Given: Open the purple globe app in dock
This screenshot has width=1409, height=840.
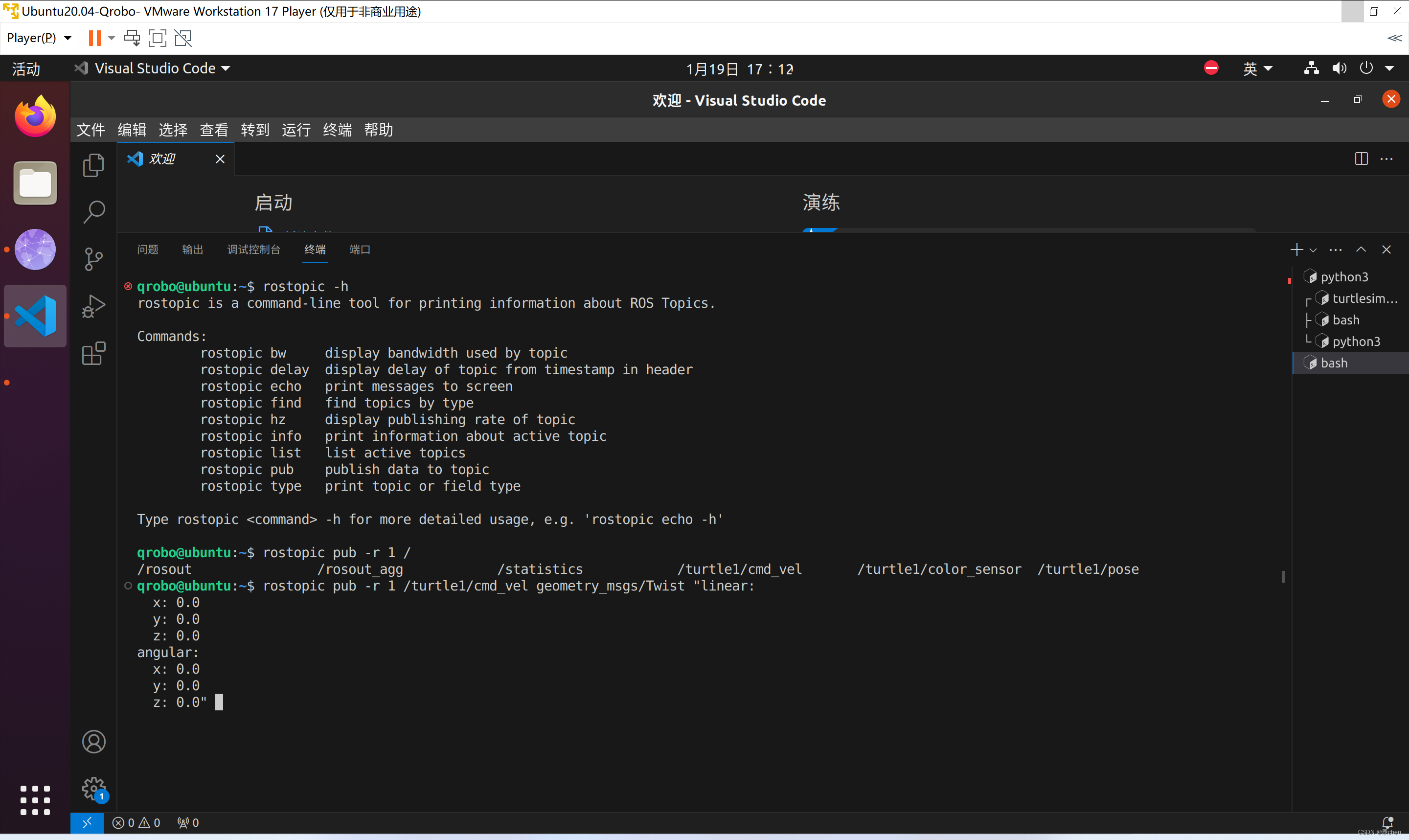Looking at the screenshot, I should click(x=35, y=249).
